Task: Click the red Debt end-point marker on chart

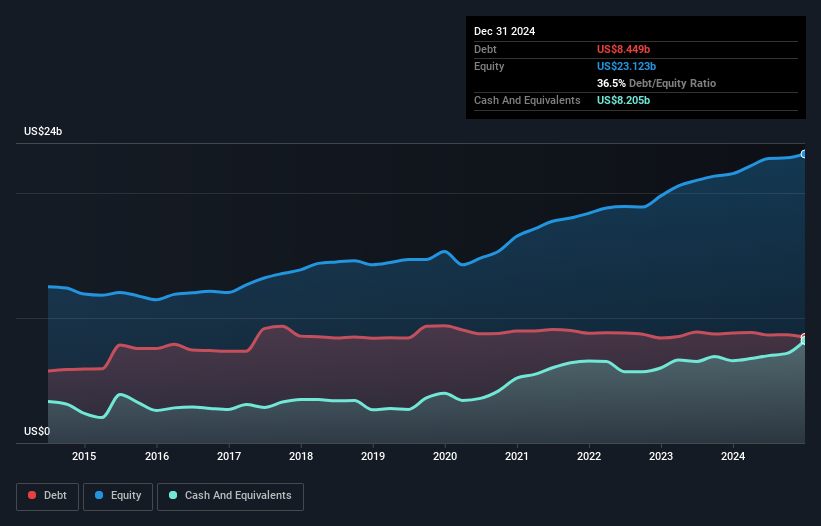Action: click(804, 337)
